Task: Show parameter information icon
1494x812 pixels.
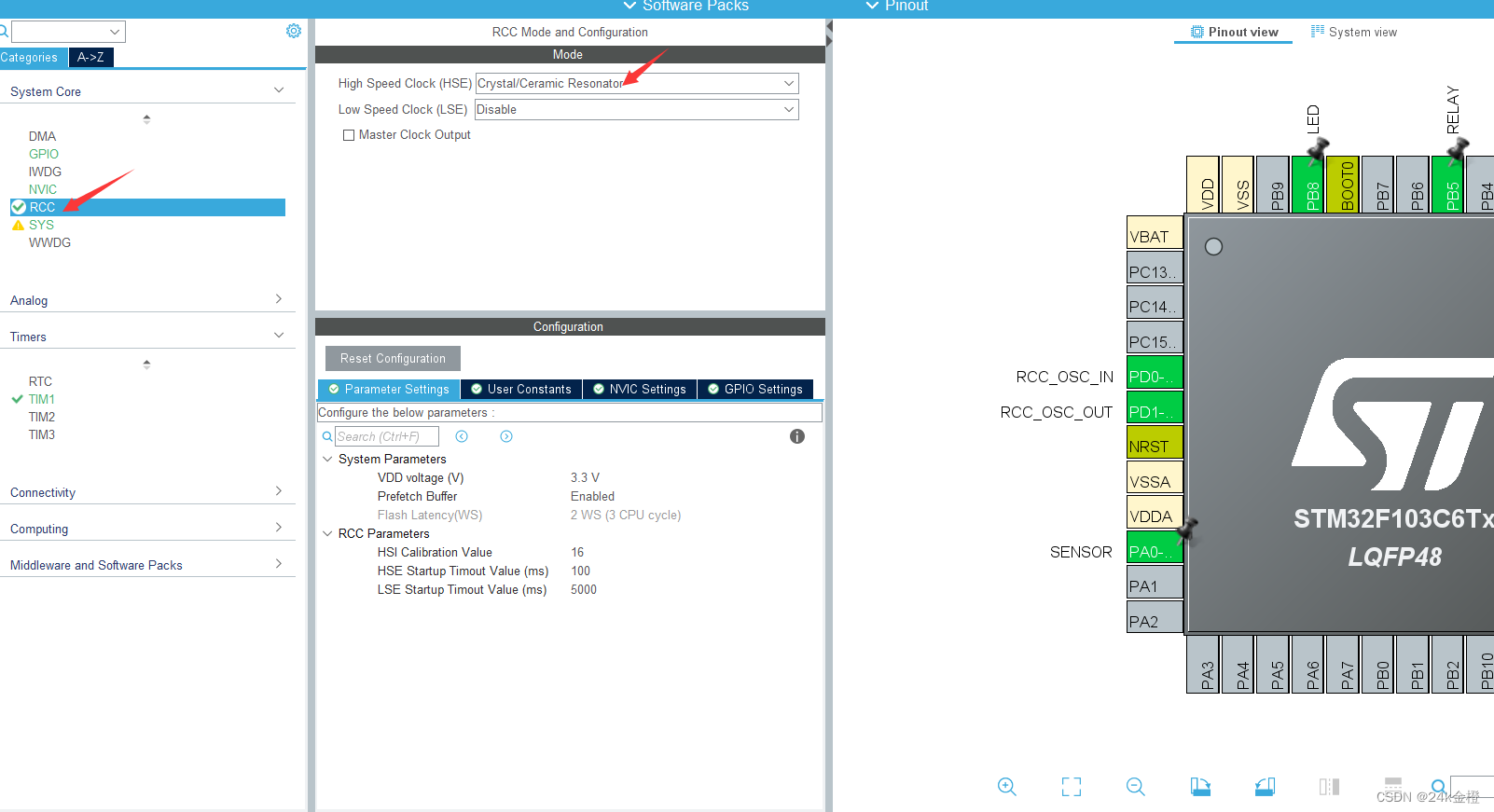Action: click(797, 436)
